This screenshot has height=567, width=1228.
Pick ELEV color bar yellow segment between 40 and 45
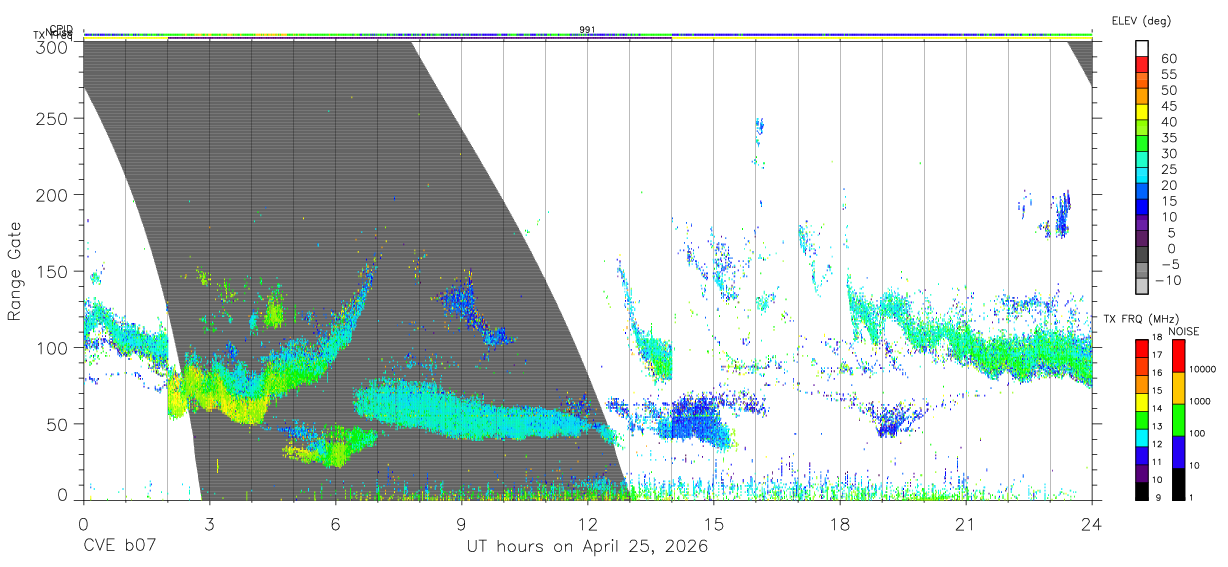tap(1141, 112)
